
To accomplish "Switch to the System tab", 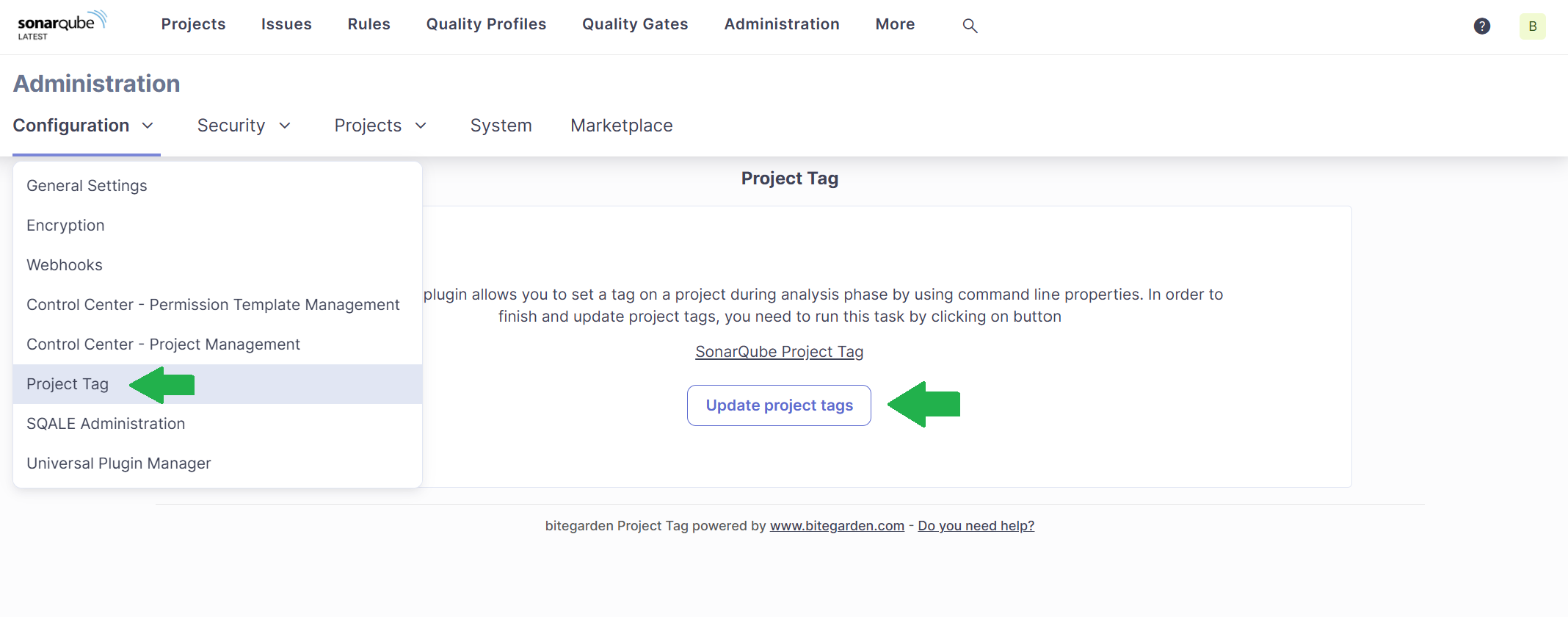I will click(501, 126).
